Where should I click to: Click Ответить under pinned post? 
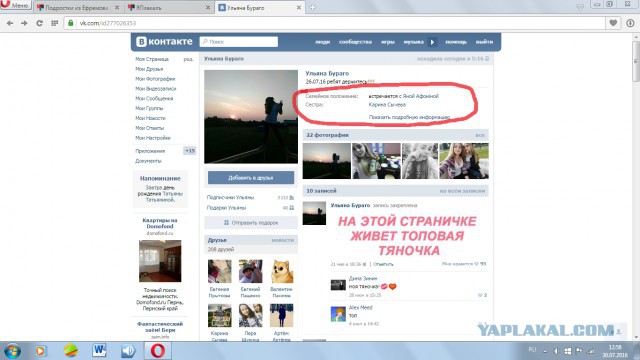click(x=383, y=264)
